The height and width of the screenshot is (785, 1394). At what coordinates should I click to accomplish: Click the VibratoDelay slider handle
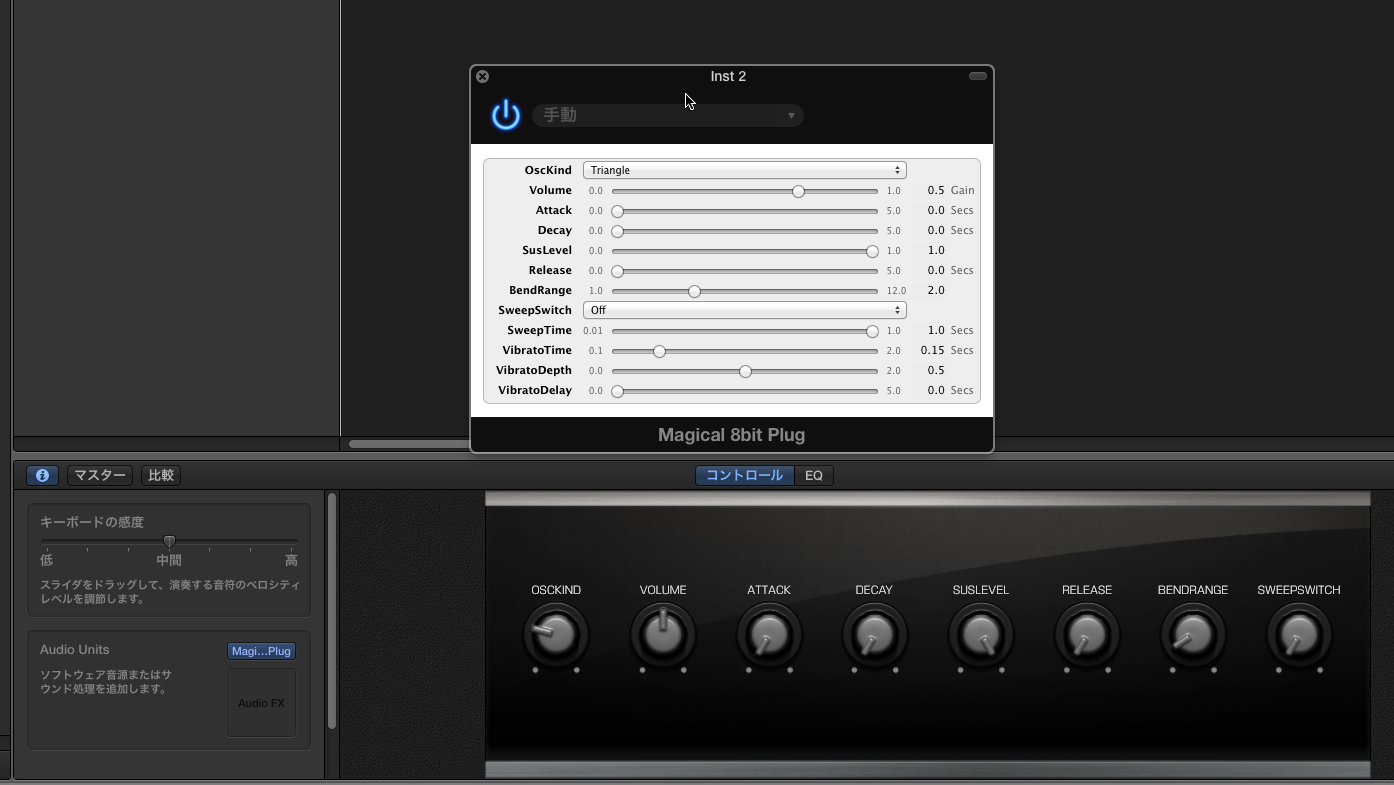coord(618,391)
